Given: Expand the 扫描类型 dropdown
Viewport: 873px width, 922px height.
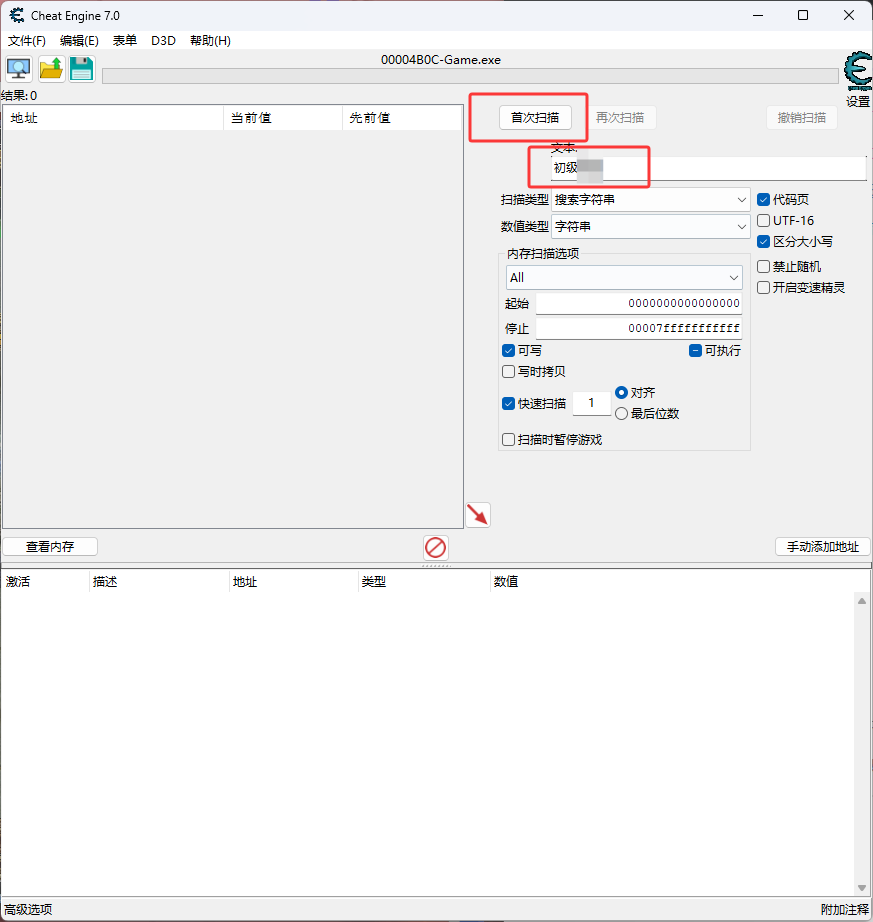Looking at the screenshot, I should coord(650,200).
